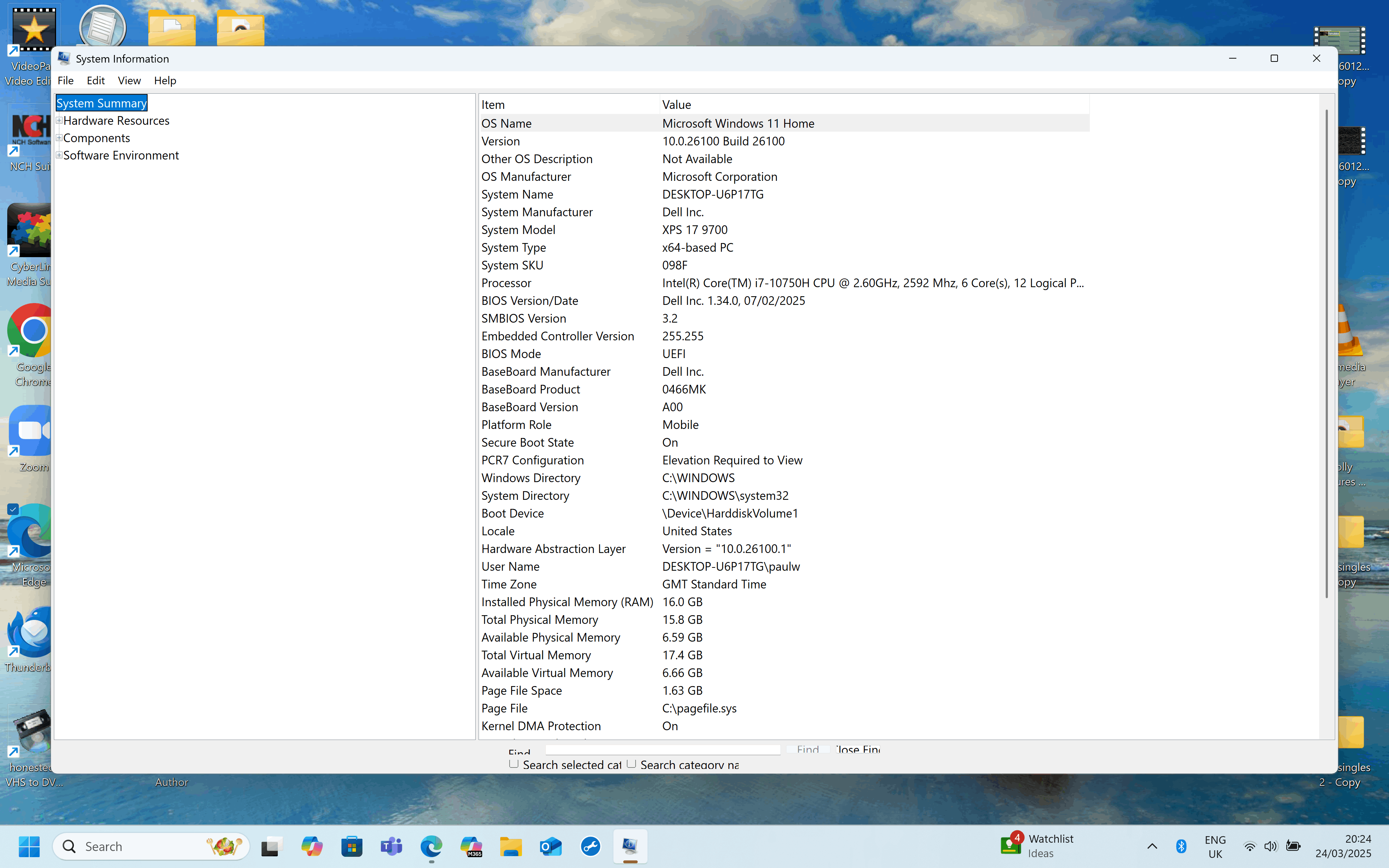Open Microsoft Store from the taskbar
Image resolution: width=1389 pixels, height=868 pixels.
351,846
